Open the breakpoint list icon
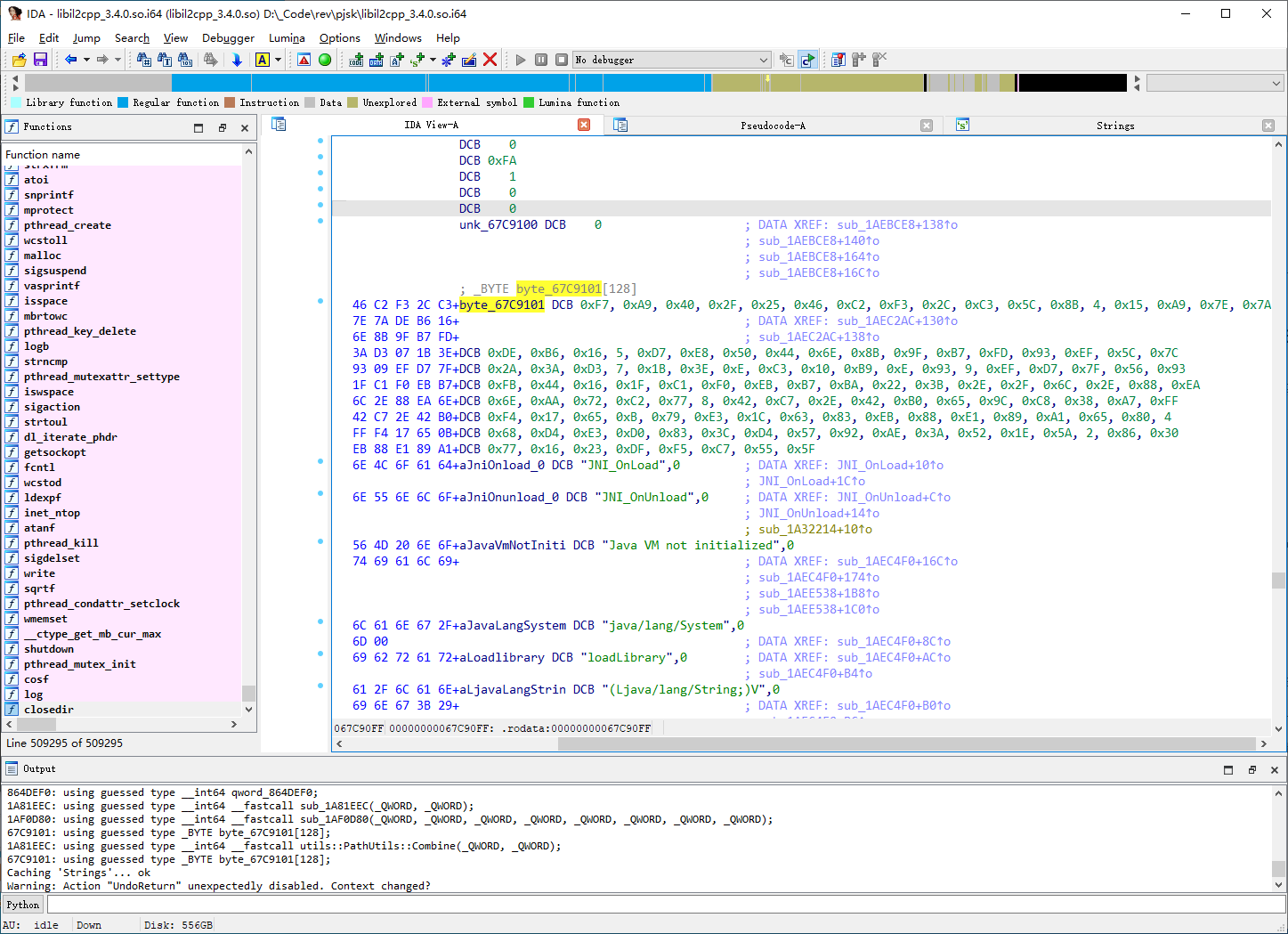Screen dimensions: 1288x934 [838, 60]
